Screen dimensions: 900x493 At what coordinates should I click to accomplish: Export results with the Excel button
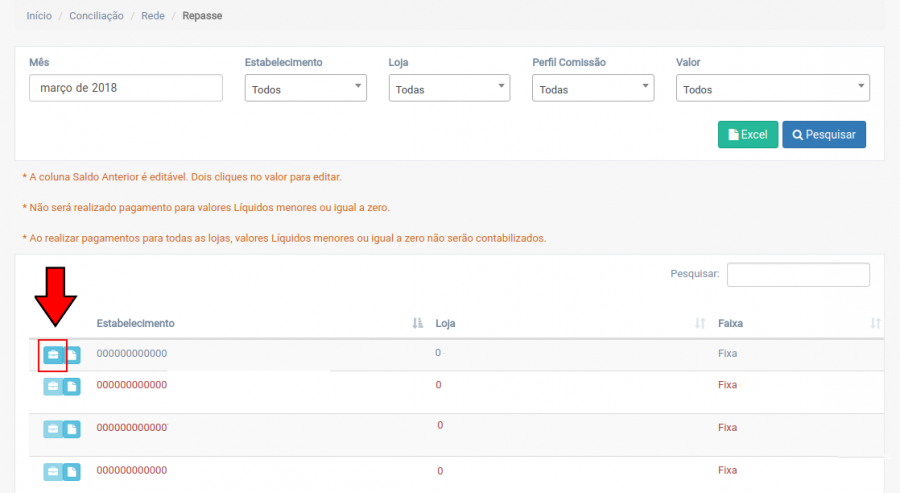point(747,135)
